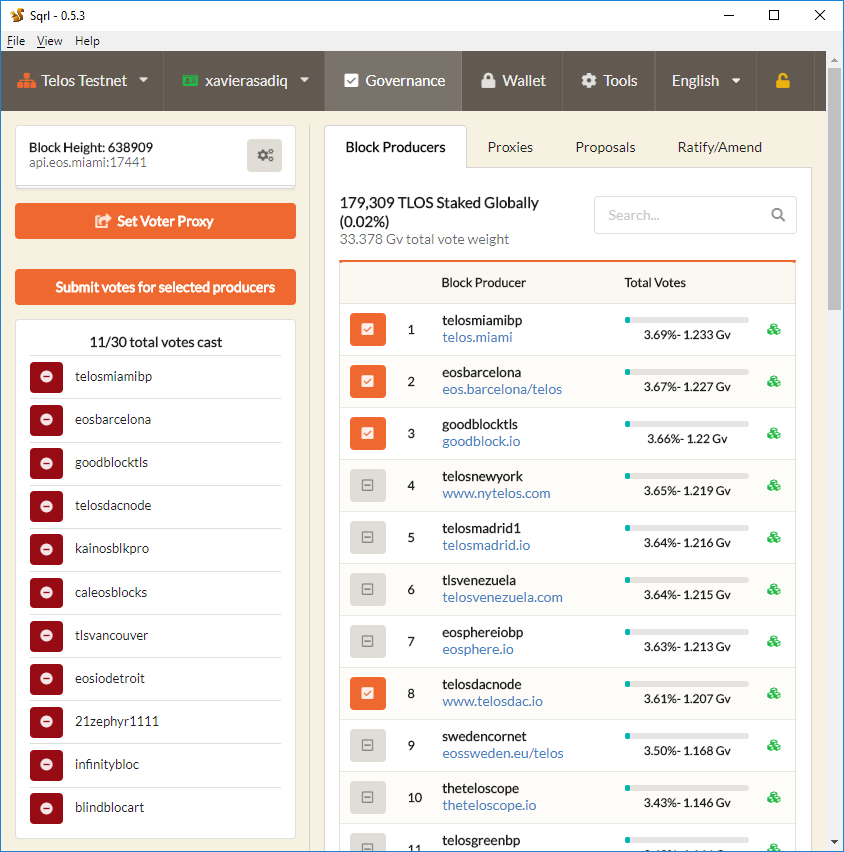Viewport: 844px width, 852px height.
Task: Remove 21zephyr1111 from votes cast list
Action: point(46,721)
